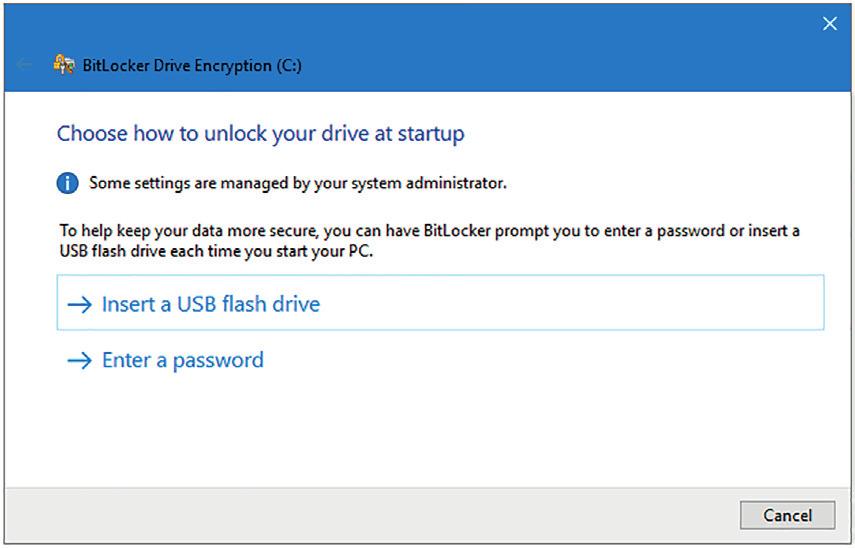Click the (C:) drive label in the title
Viewport: 855px width, 548px height.
[289, 65]
